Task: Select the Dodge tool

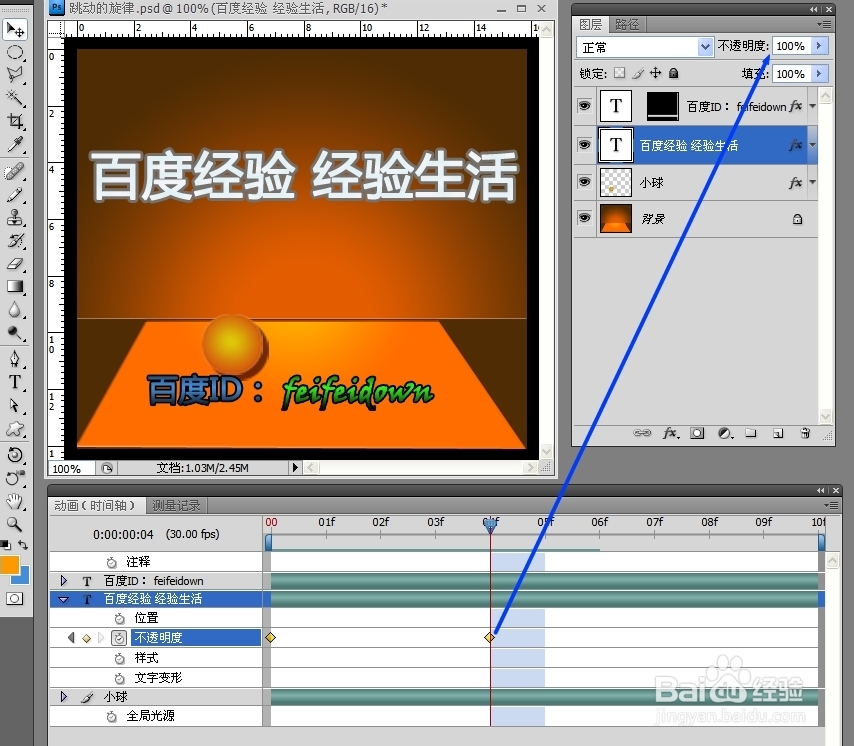Action: coord(15,333)
